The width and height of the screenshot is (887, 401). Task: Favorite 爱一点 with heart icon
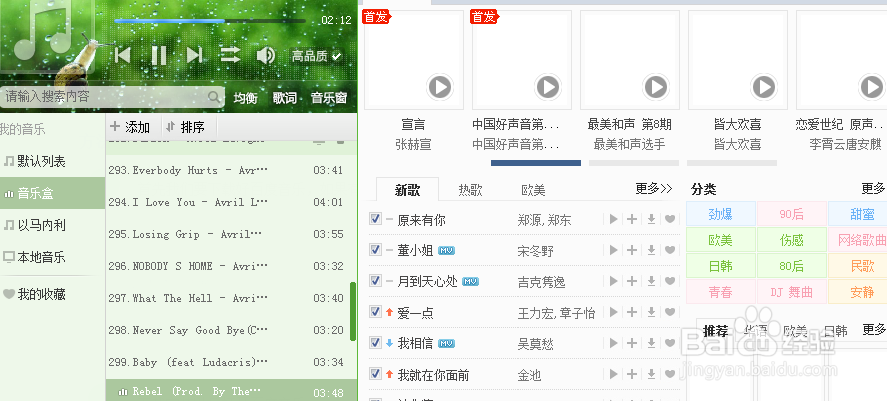670,312
